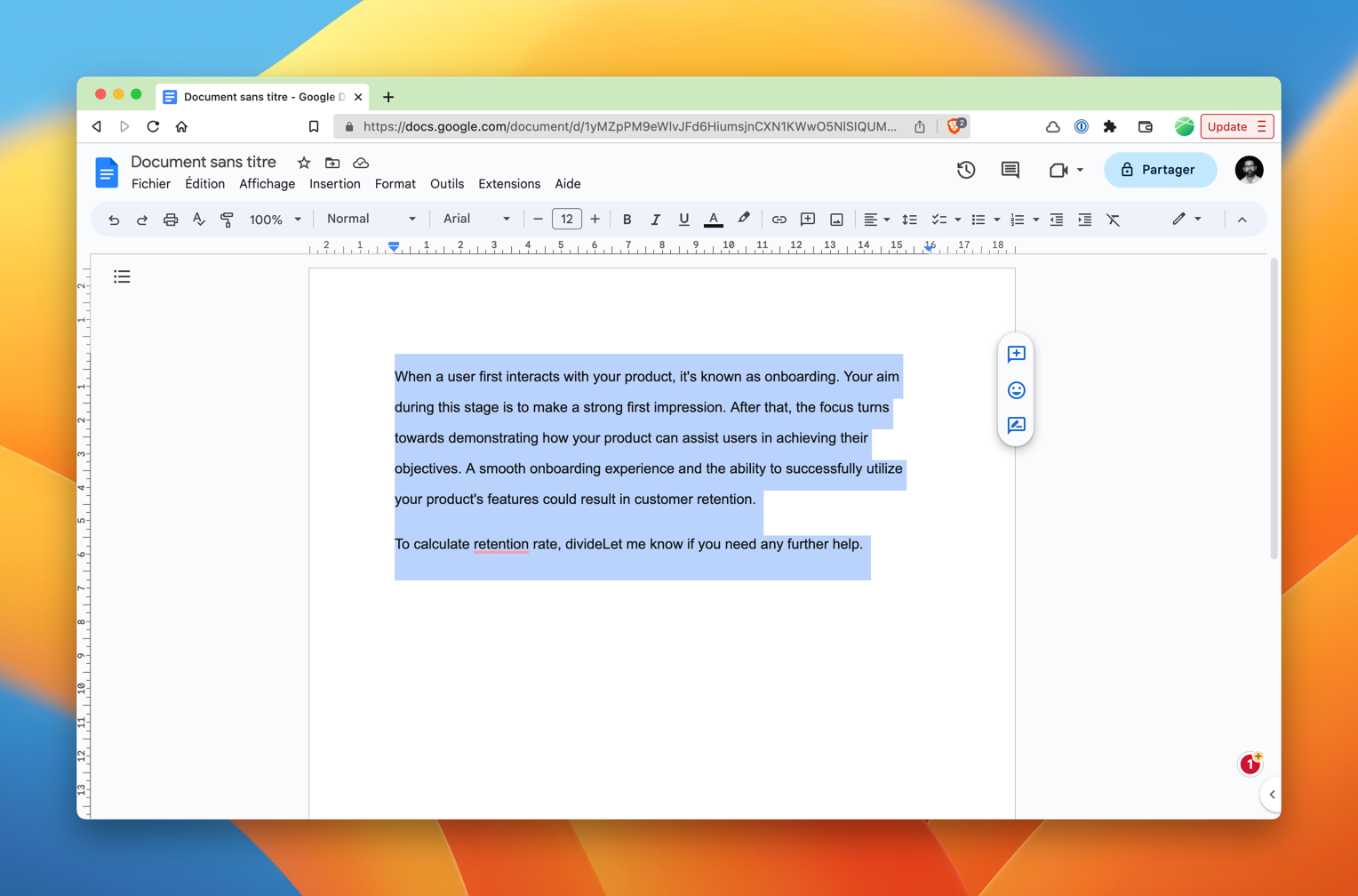Image resolution: width=1358 pixels, height=896 pixels.
Task: Show the document outline icon
Action: 122,277
